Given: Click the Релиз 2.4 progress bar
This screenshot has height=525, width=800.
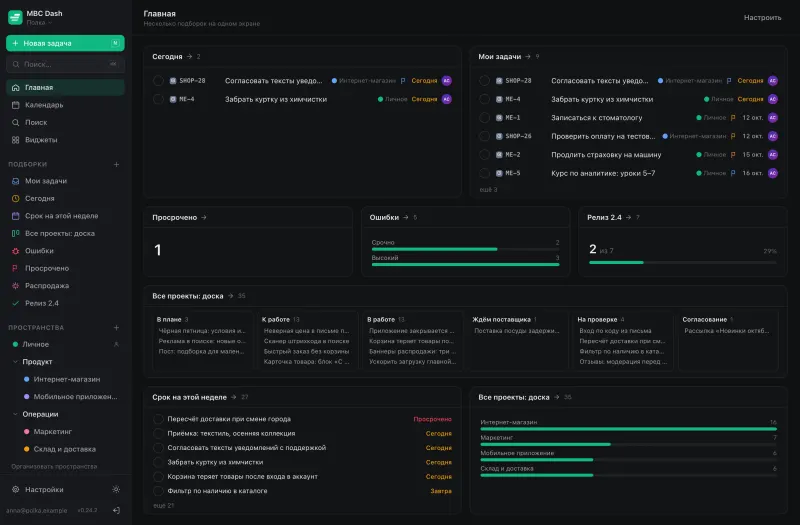Looking at the screenshot, I should pyautogui.click(x=683, y=262).
